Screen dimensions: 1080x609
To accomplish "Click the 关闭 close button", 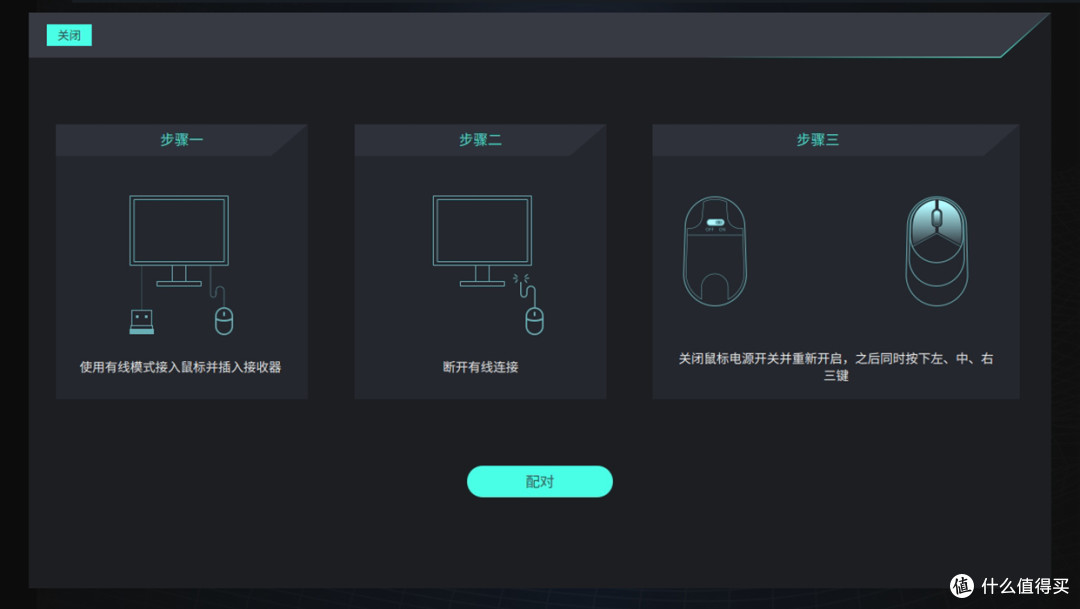I will 69,35.
